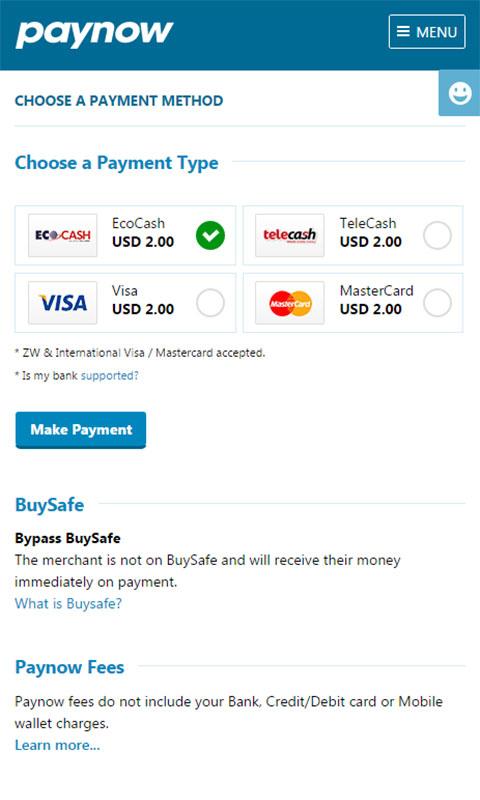Click the Telecash logo image

(x=290, y=235)
